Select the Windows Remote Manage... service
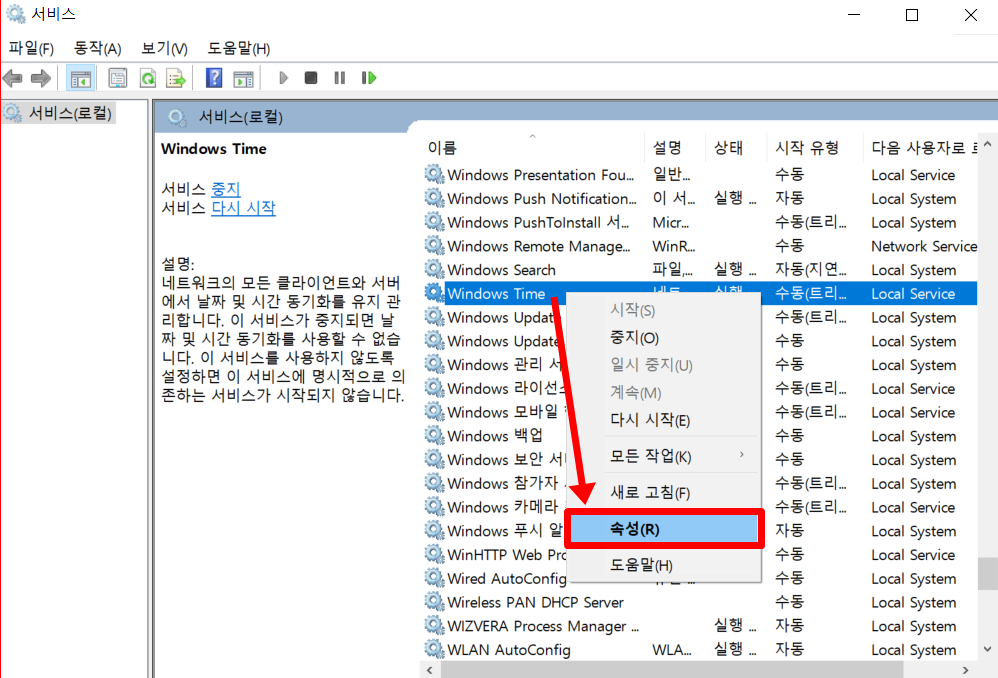Screen dimensions: 998x678 pyautogui.click(x=538, y=246)
